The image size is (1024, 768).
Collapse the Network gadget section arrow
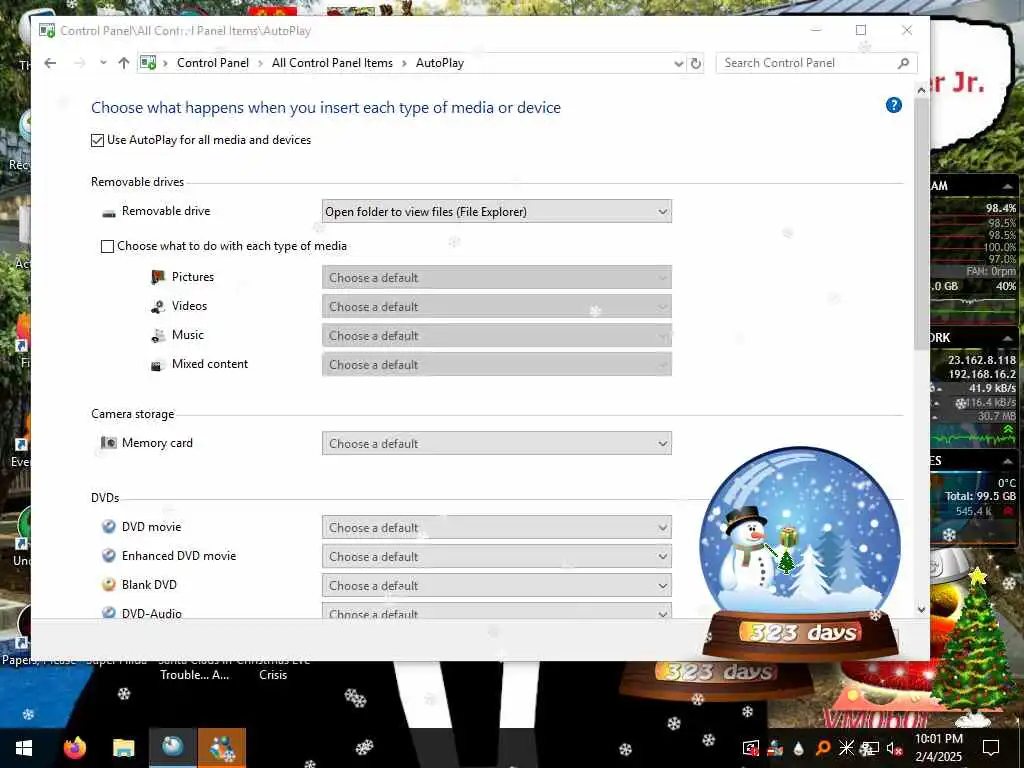point(1007,338)
